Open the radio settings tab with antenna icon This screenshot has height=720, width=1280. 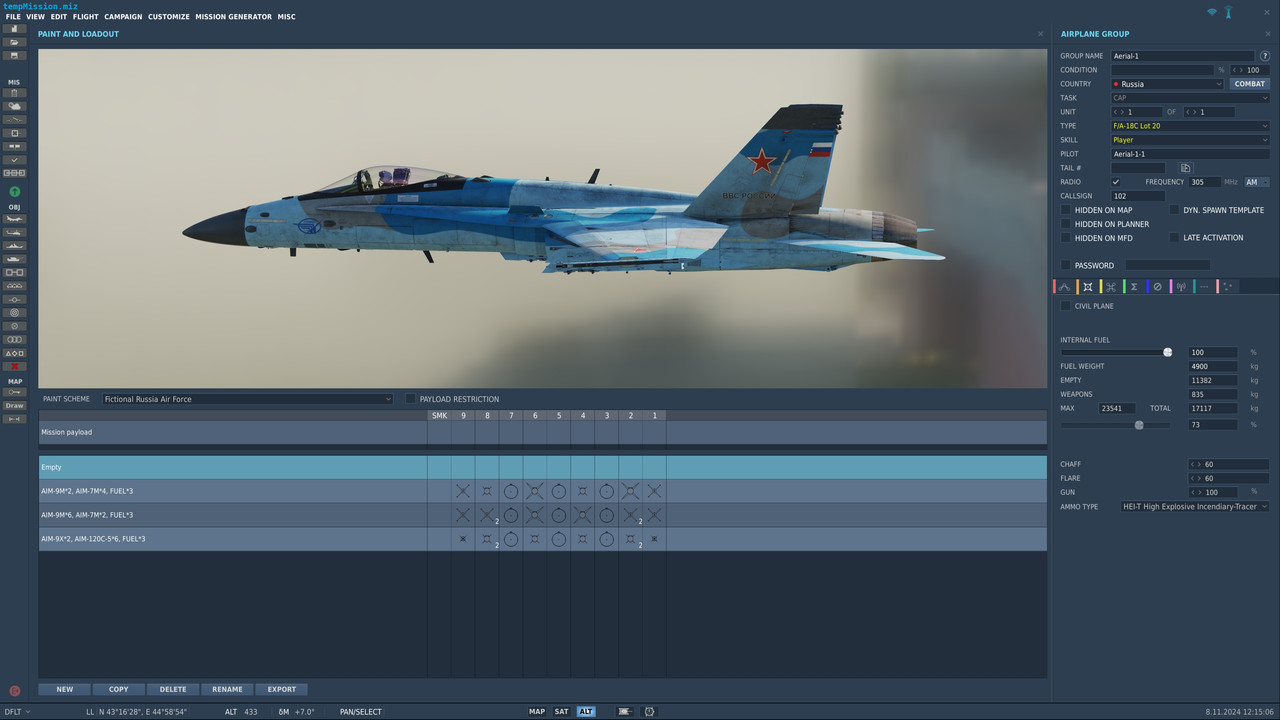[x=1181, y=286]
